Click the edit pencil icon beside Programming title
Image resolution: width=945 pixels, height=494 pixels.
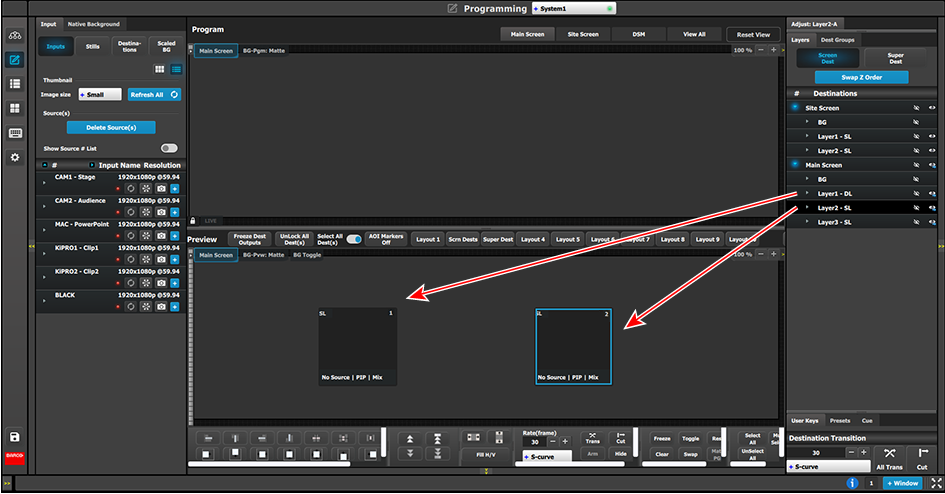[453, 8]
